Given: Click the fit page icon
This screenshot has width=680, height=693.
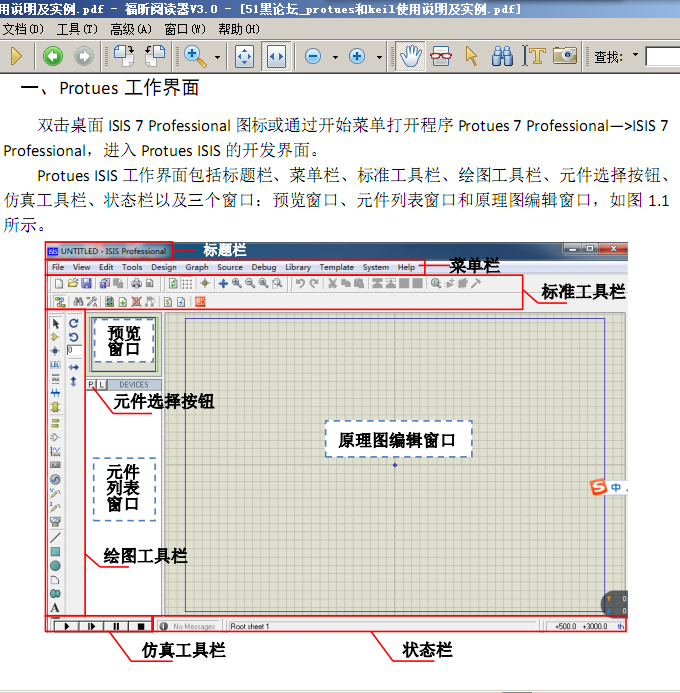Looking at the screenshot, I should tap(244, 56).
